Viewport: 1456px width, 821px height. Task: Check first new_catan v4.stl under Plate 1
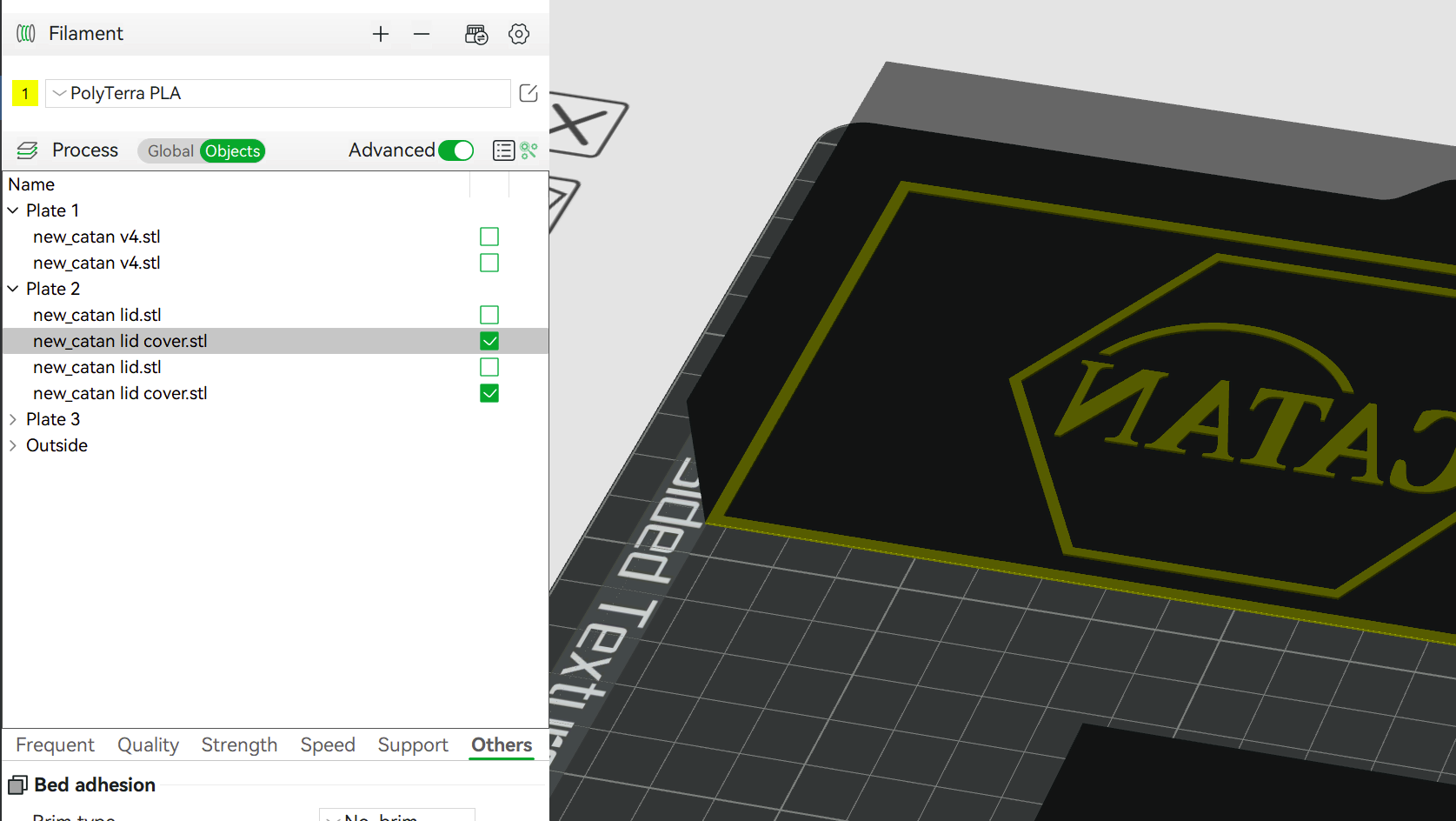489,237
